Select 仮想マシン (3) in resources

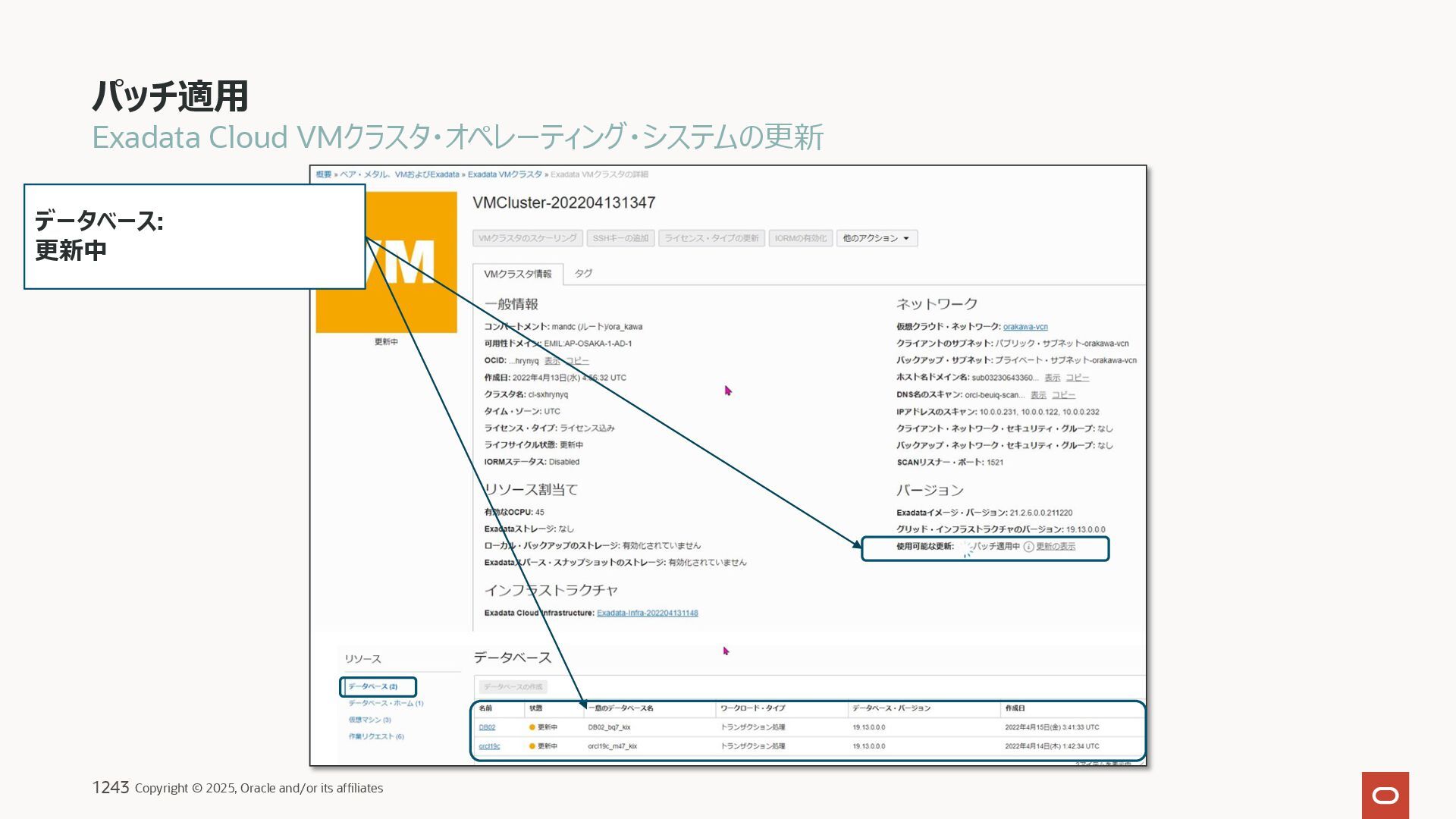[369, 720]
